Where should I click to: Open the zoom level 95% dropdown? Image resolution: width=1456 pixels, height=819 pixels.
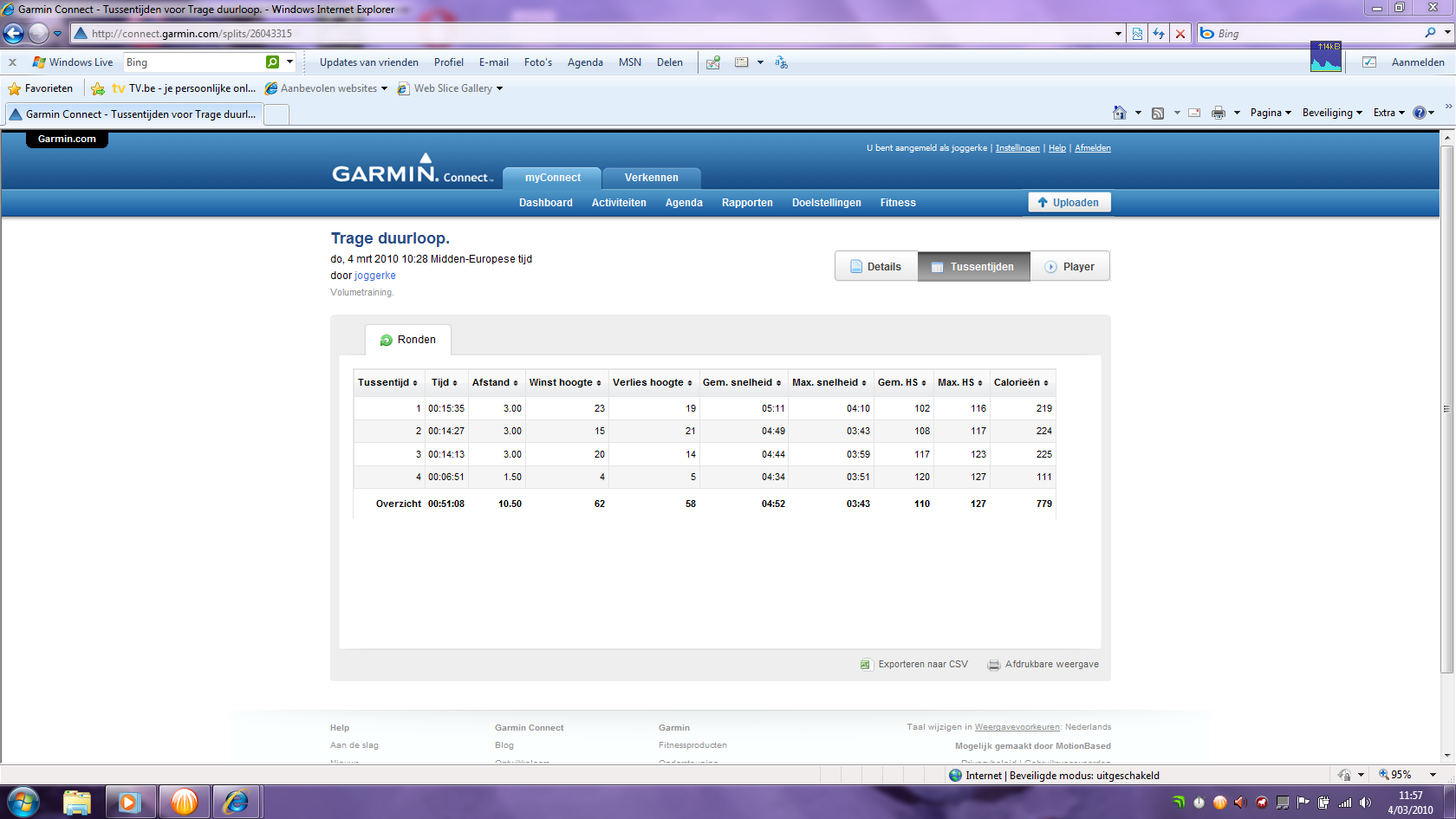(1433, 775)
